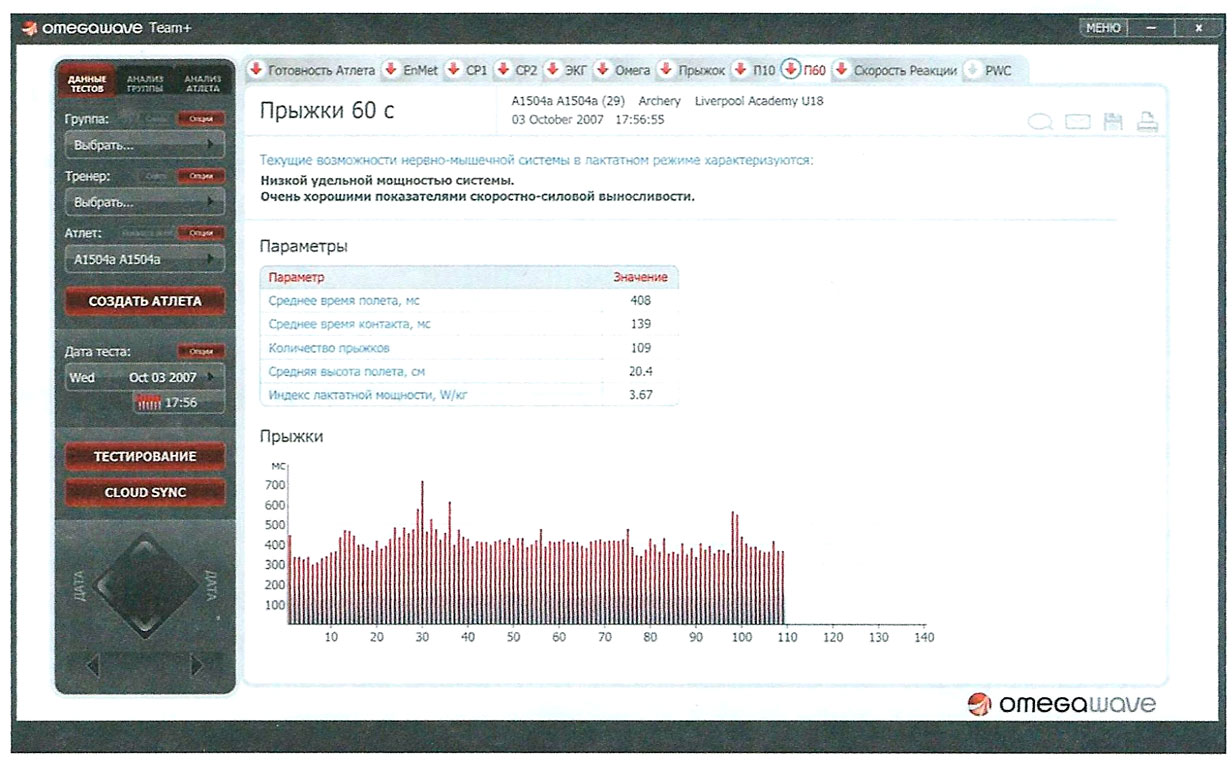The height and width of the screenshot is (764, 1232).
Task: Open the Готовность Атлета tab
Action: coord(320,70)
